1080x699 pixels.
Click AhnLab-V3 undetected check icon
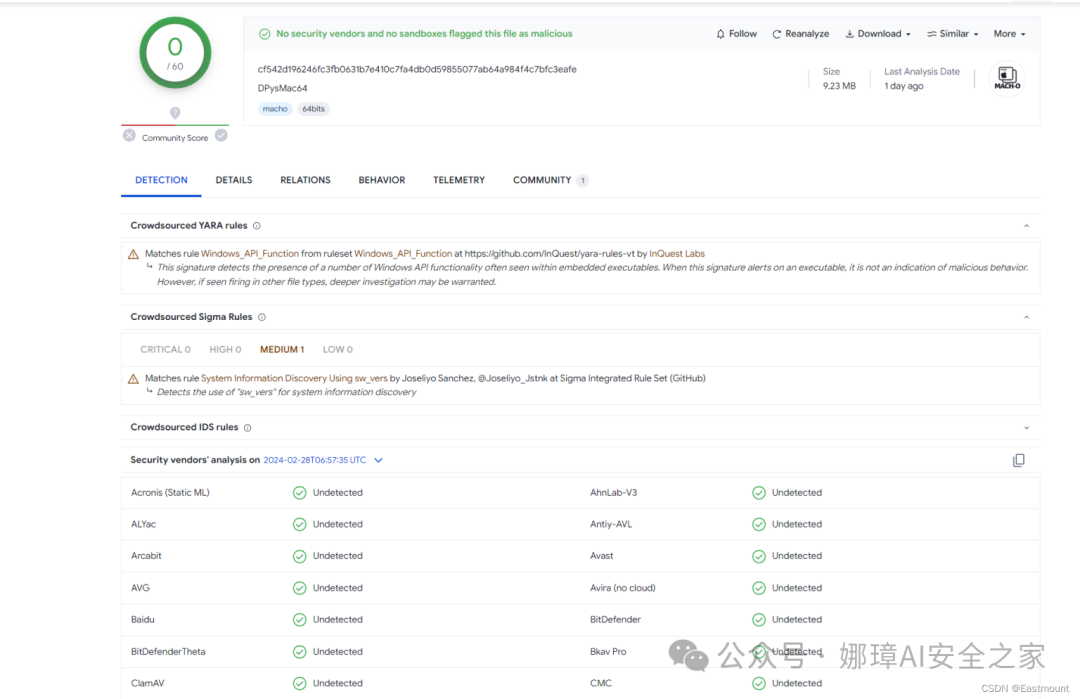(x=759, y=492)
